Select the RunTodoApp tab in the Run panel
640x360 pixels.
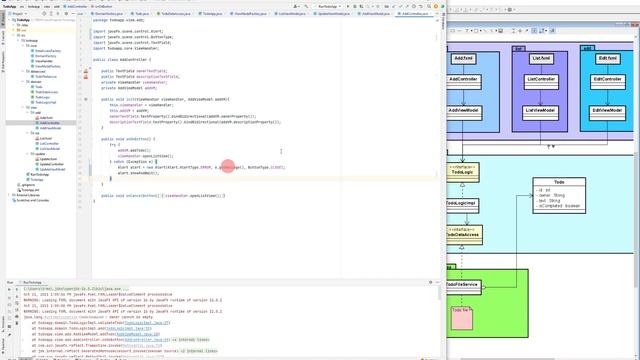[x=32, y=282]
